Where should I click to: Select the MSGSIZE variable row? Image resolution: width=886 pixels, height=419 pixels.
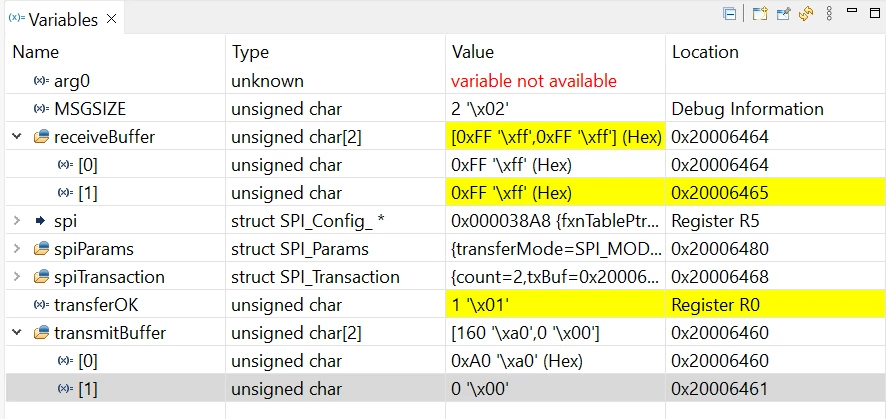[x=445, y=108]
